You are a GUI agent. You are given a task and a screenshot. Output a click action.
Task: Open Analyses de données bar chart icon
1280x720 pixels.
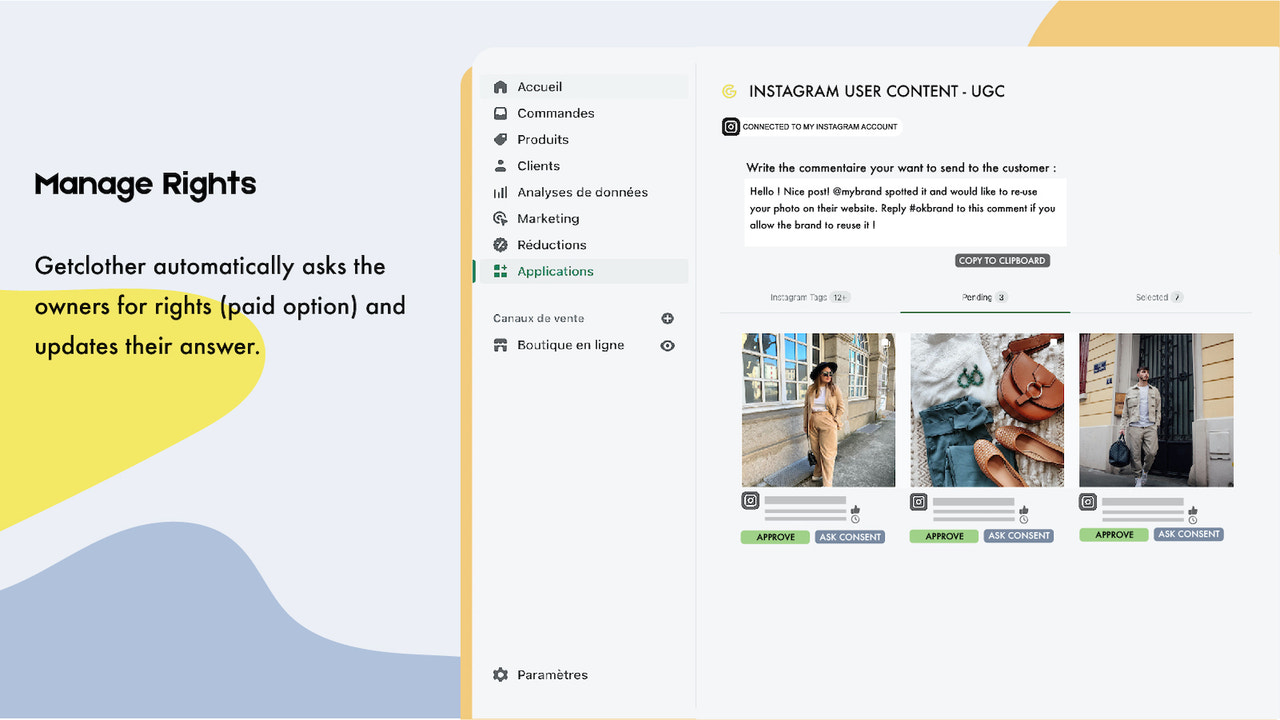pyautogui.click(x=500, y=192)
